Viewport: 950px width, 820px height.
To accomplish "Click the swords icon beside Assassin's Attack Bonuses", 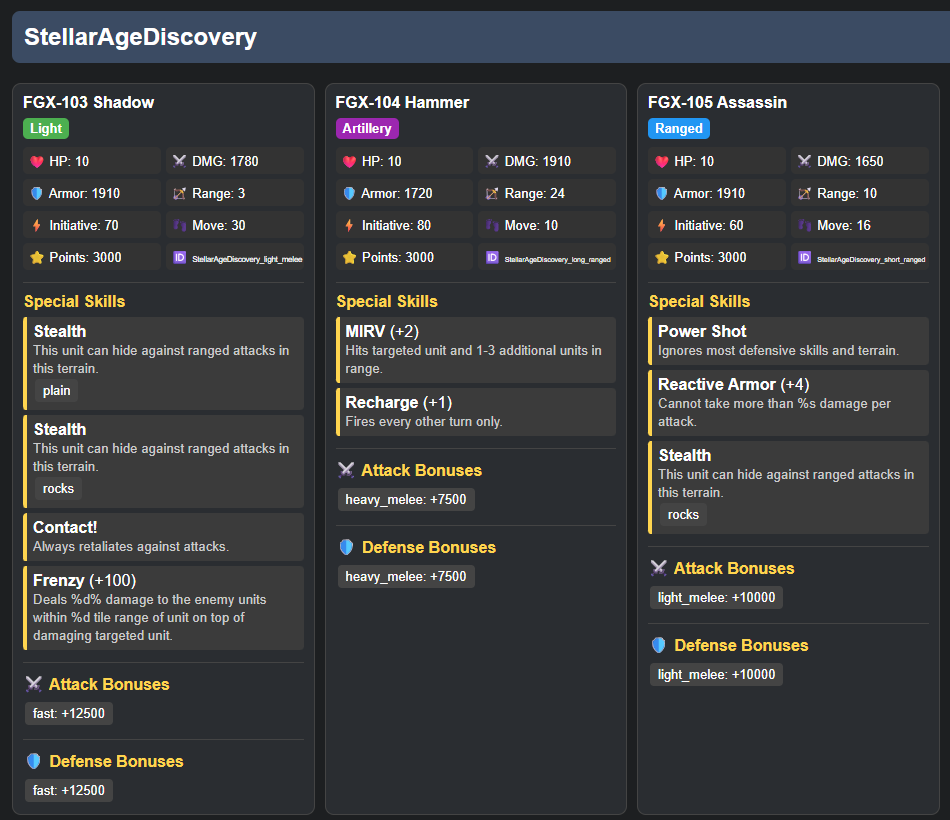I will tap(659, 568).
